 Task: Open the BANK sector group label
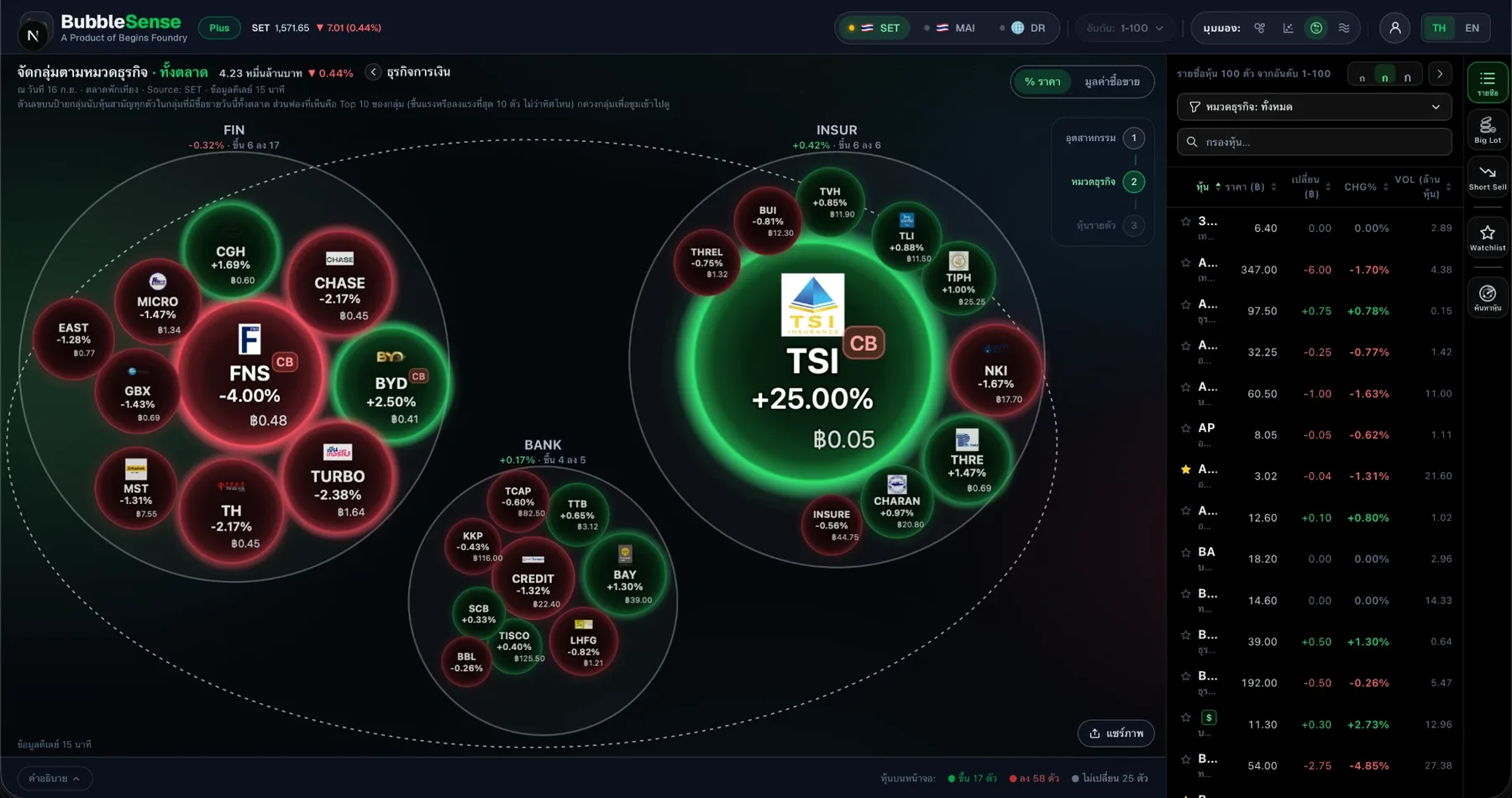(543, 445)
